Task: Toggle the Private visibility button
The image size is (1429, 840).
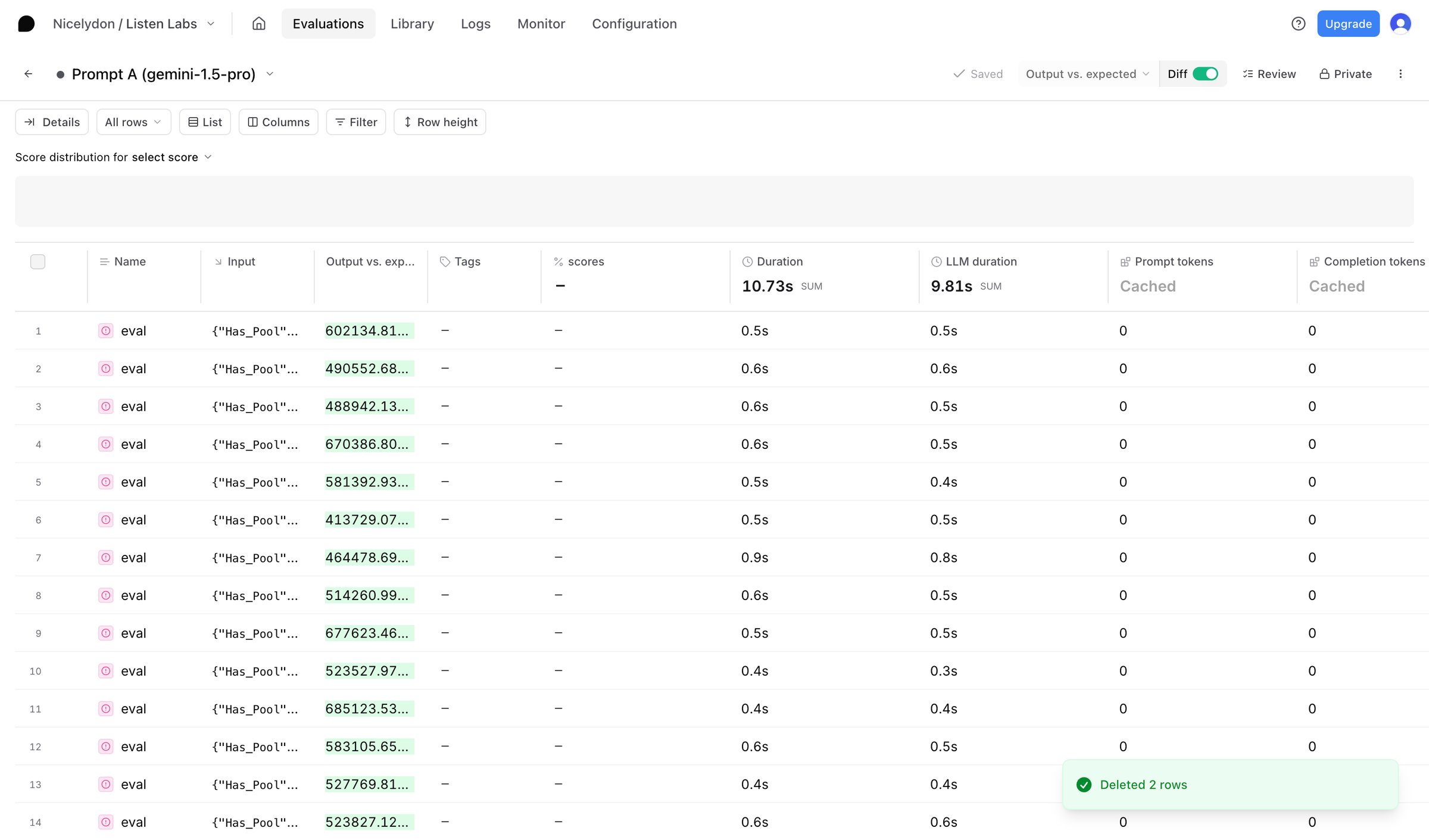Action: (x=1346, y=74)
